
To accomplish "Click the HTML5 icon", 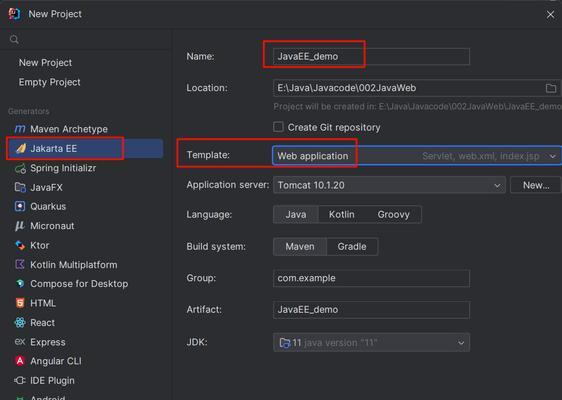I will pyautogui.click(x=20, y=303).
